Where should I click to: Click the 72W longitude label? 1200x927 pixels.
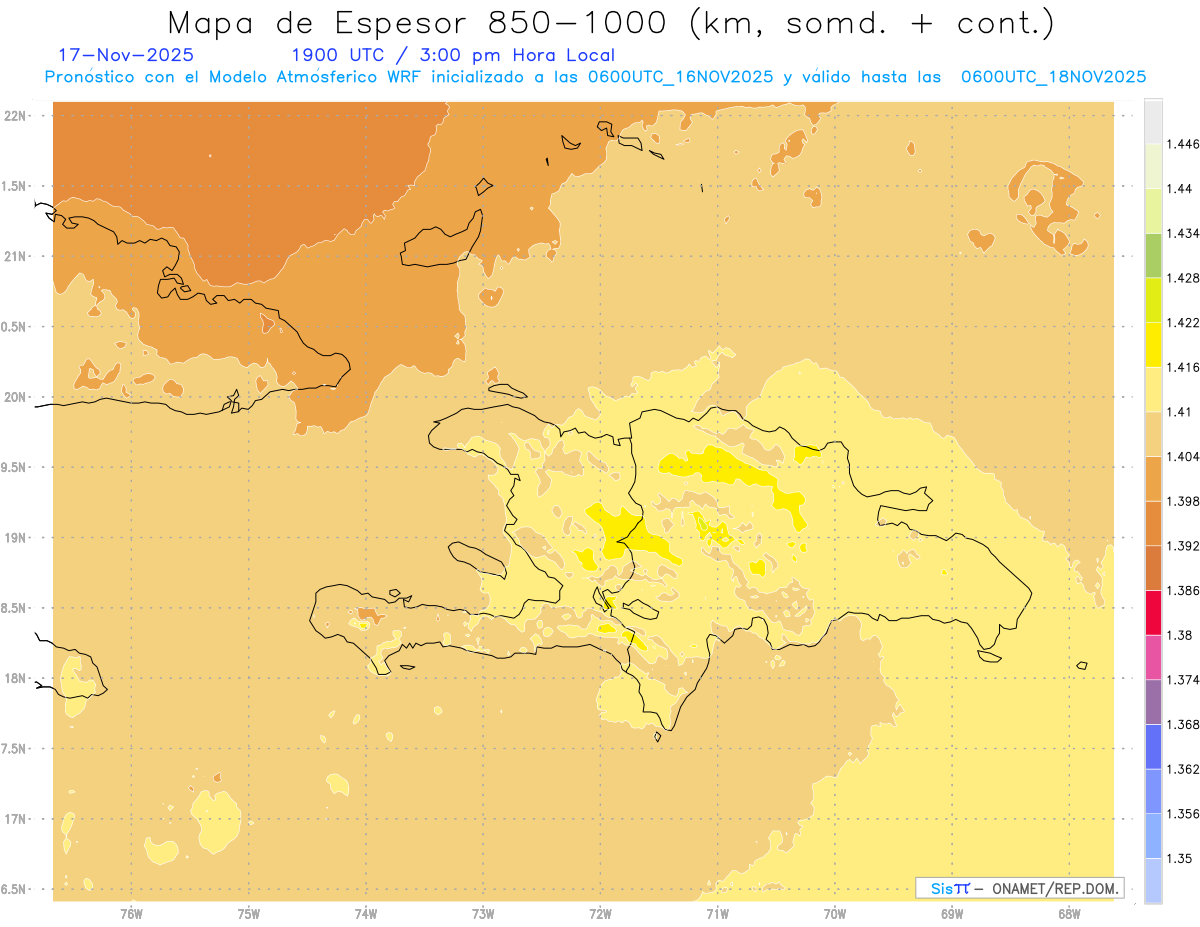point(600,913)
